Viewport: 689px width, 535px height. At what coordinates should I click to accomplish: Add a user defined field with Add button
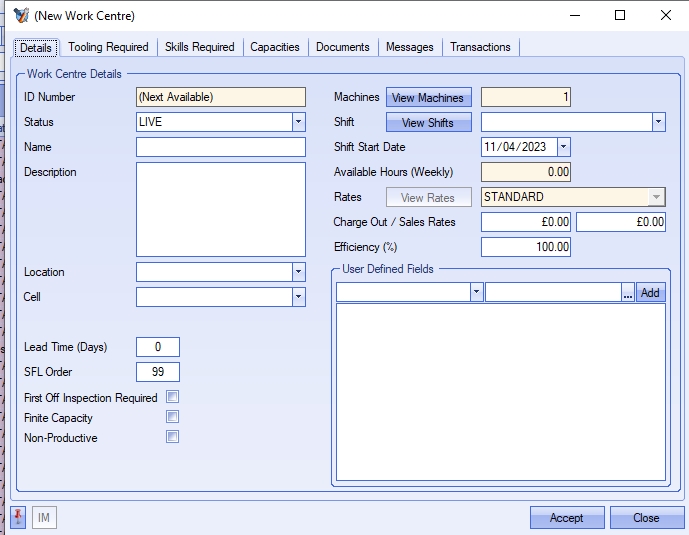(x=651, y=293)
